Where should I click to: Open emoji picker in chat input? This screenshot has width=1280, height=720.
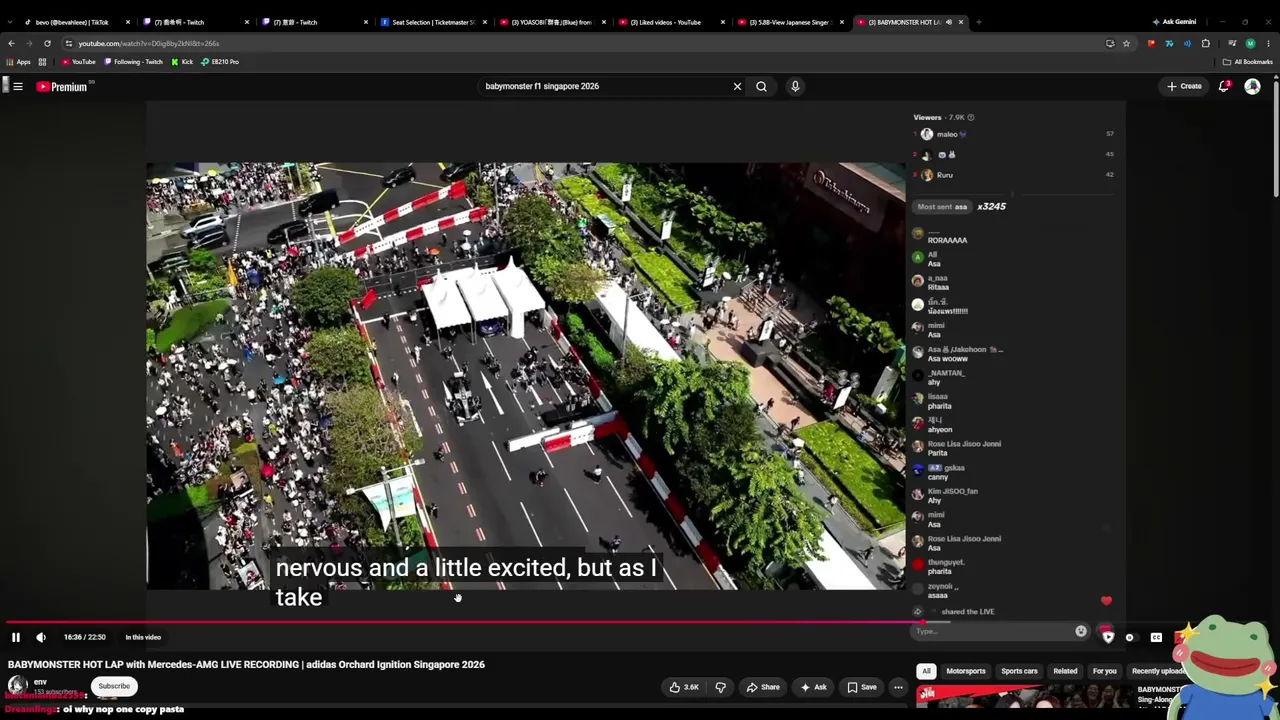click(x=1081, y=631)
